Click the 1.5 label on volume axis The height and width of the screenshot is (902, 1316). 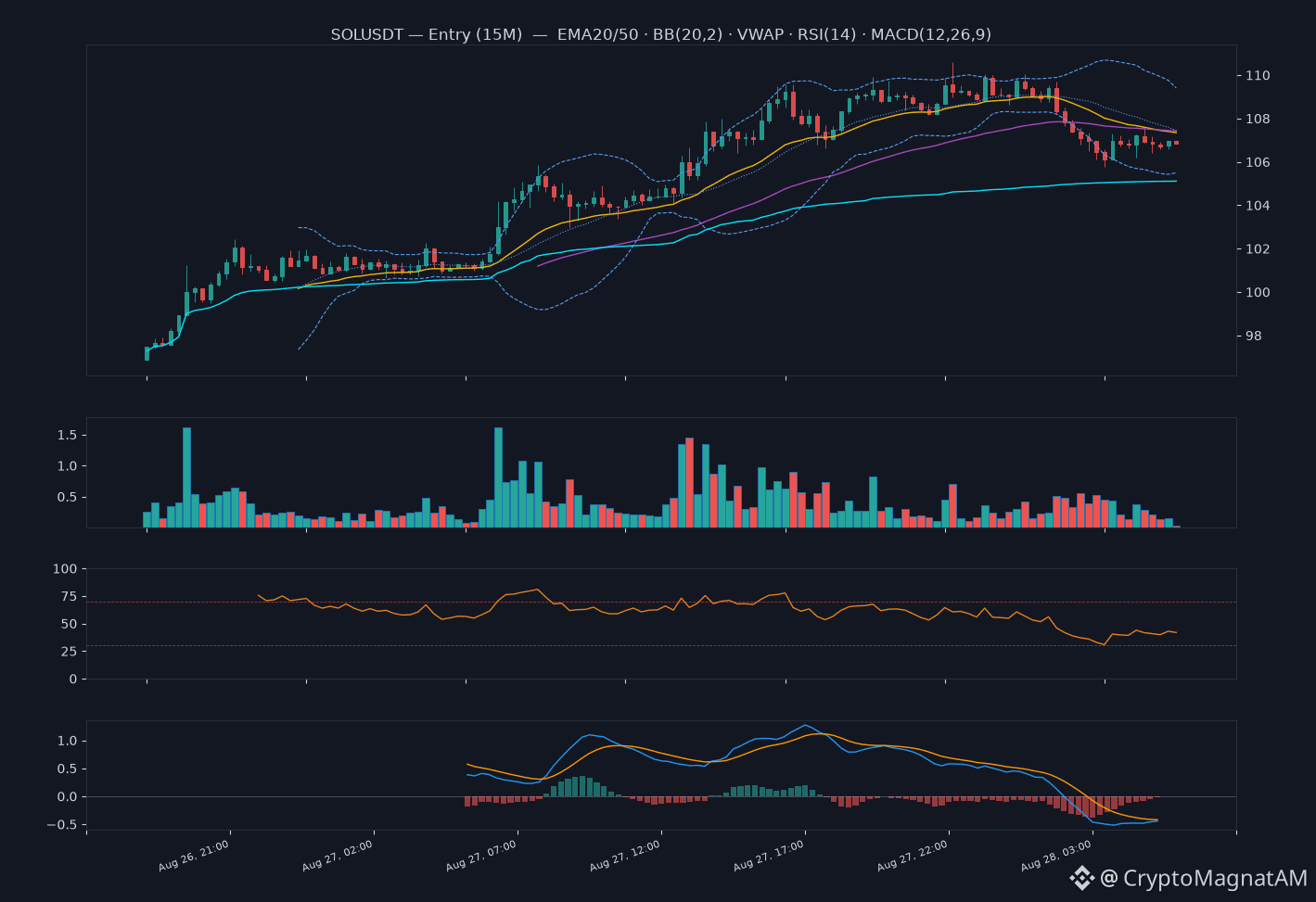point(67,435)
